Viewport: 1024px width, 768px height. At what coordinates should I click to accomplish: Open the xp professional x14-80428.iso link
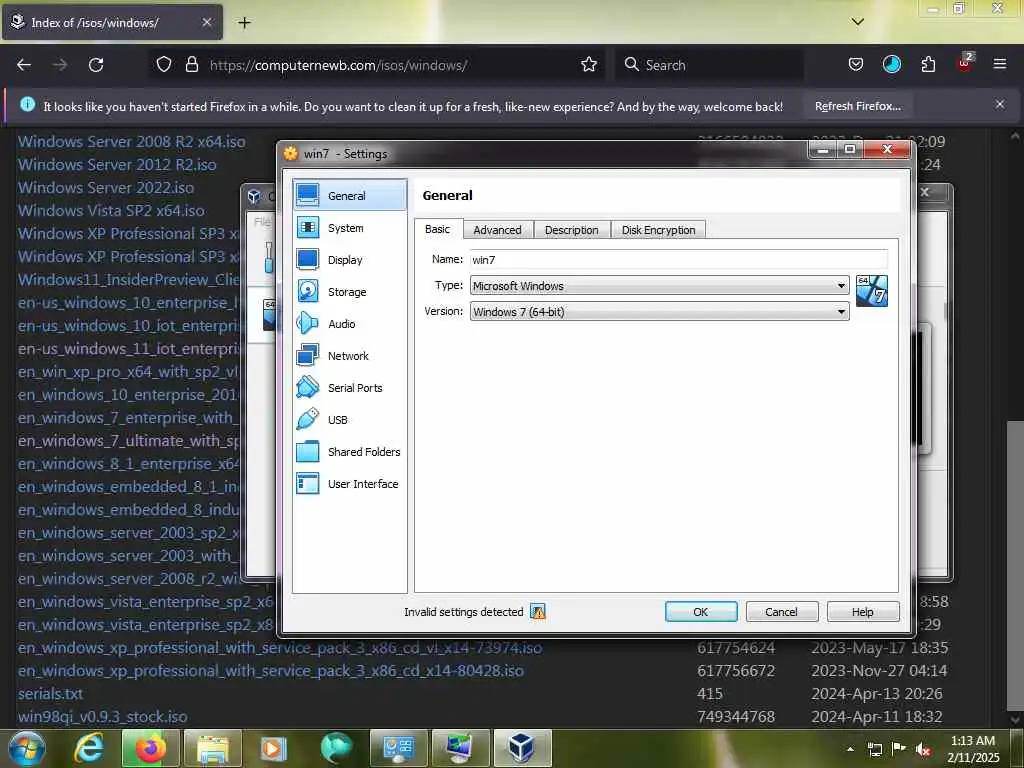pyautogui.click(x=270, y=671)
